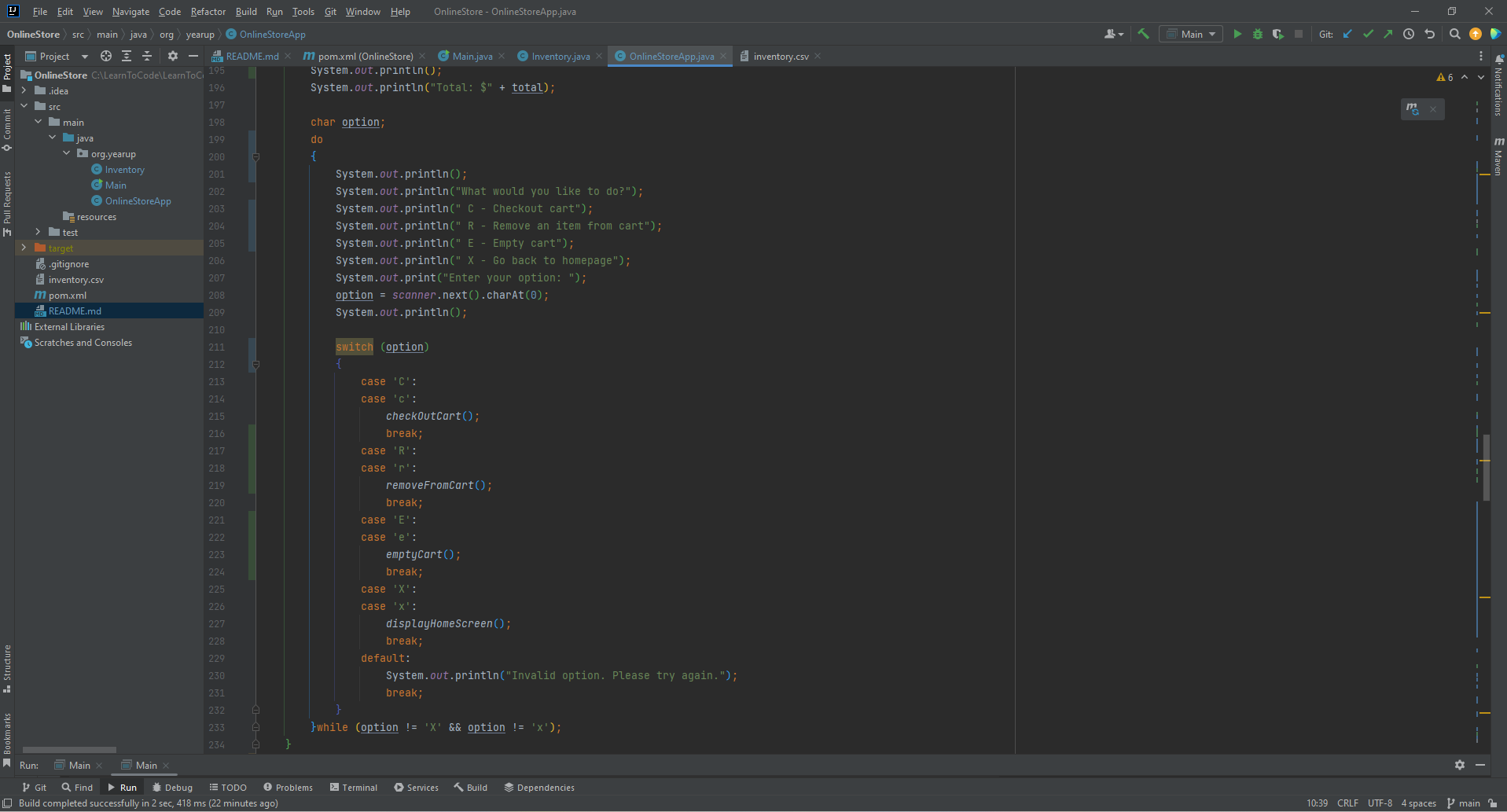Open the Terminal tool window

354,787
